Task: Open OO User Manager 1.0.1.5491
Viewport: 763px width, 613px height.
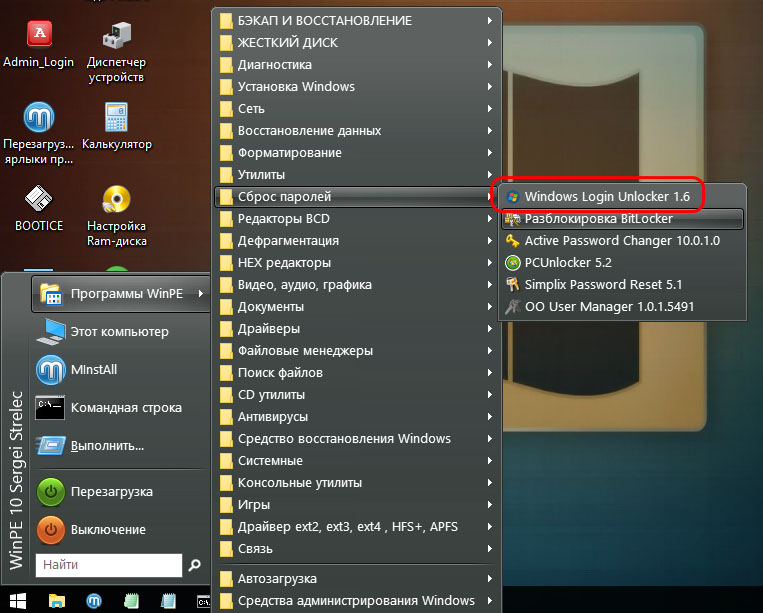Action: pos(622,306)
